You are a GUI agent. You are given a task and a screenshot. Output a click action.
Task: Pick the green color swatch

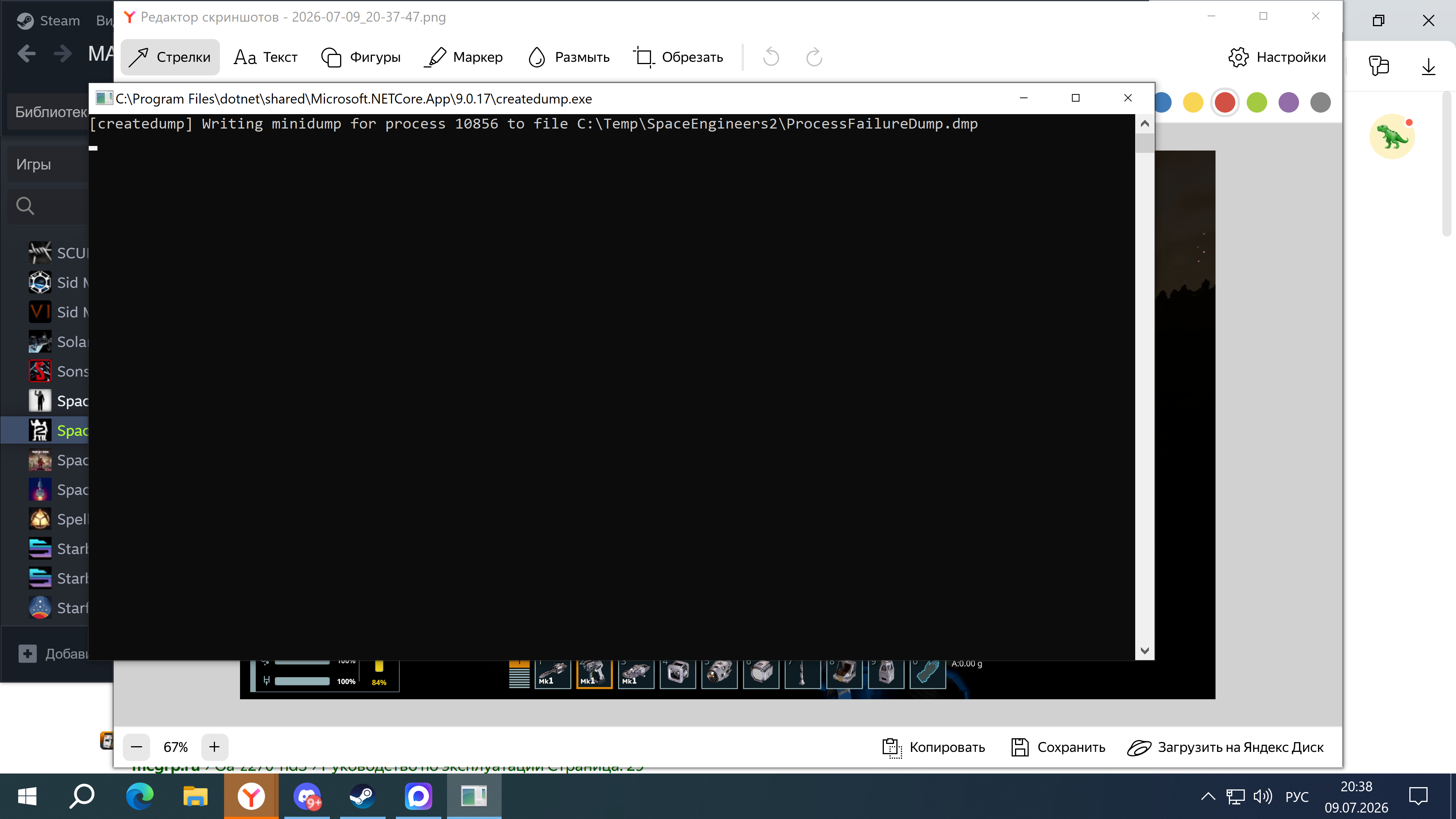pos(1257,102)
